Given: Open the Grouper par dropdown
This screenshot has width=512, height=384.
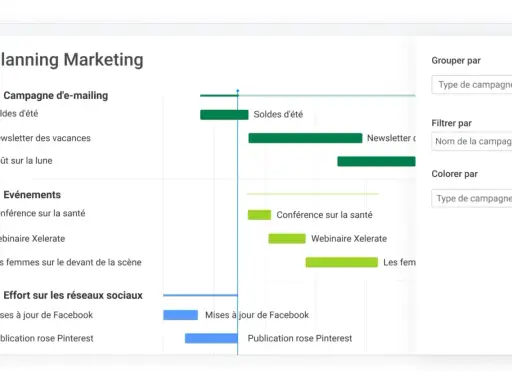Looking at the screenshot, I should pos(472,85).
